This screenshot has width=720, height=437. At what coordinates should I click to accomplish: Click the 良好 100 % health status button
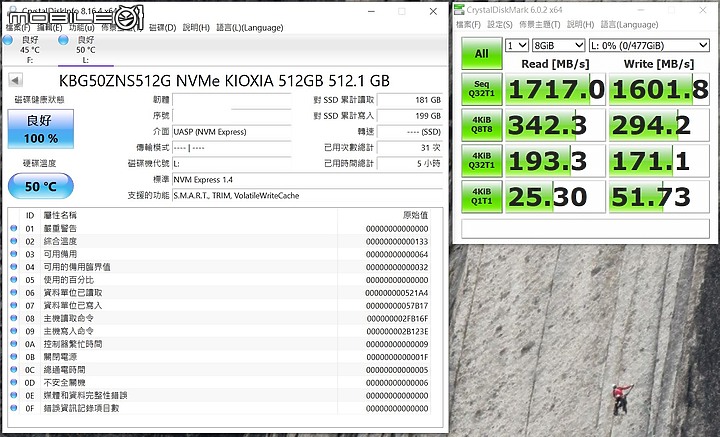[x=40, y=129]
